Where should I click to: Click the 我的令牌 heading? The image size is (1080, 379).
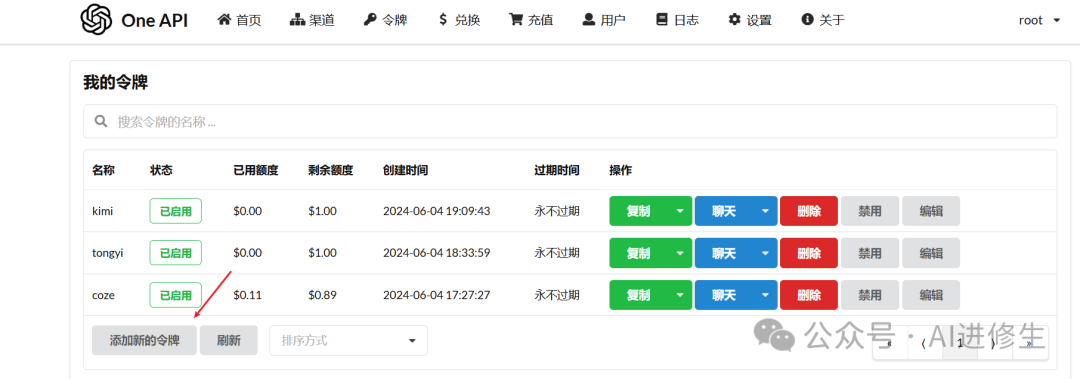pos(116,83)
